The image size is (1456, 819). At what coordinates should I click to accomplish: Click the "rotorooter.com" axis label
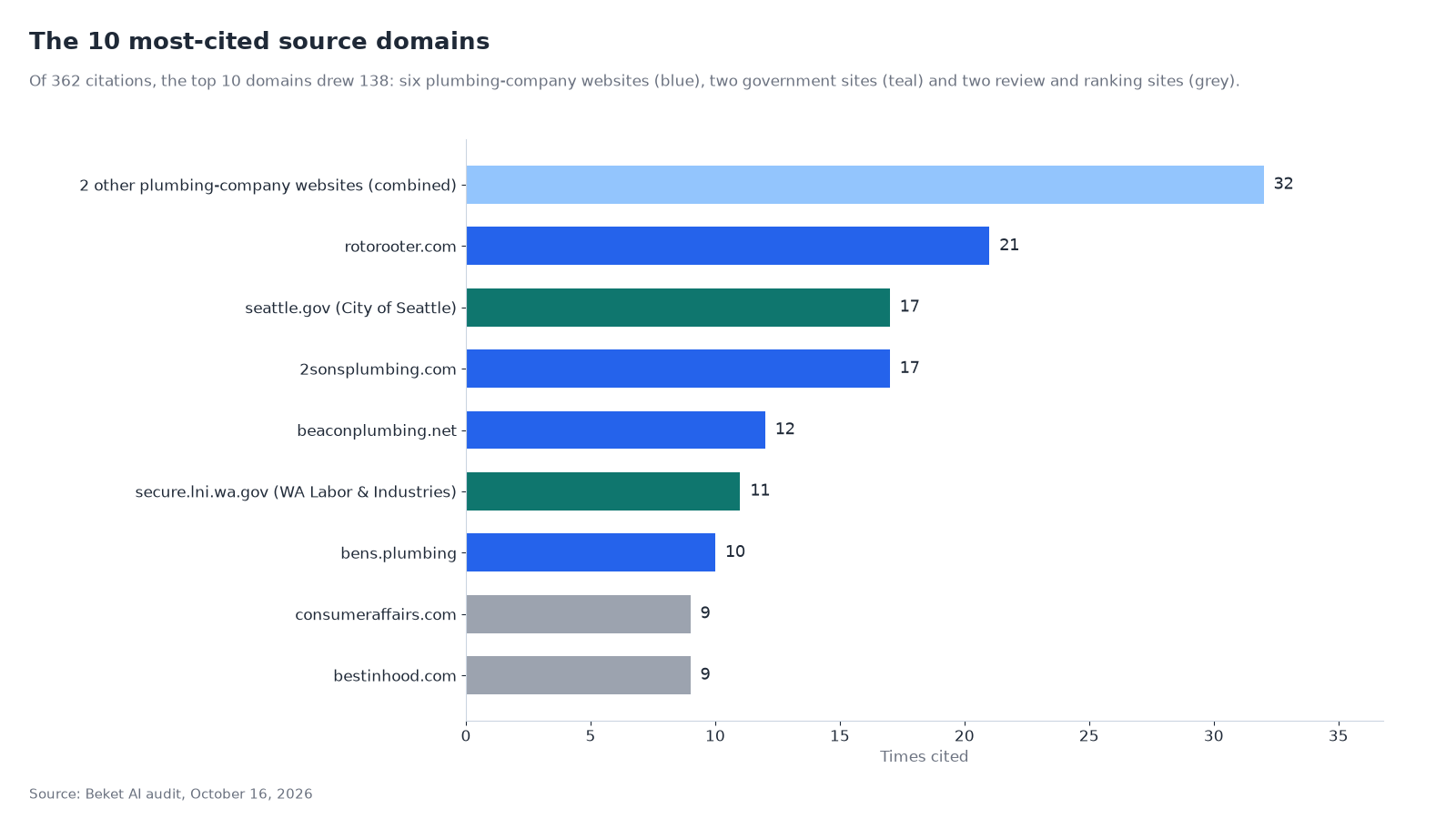click(400, 247)
